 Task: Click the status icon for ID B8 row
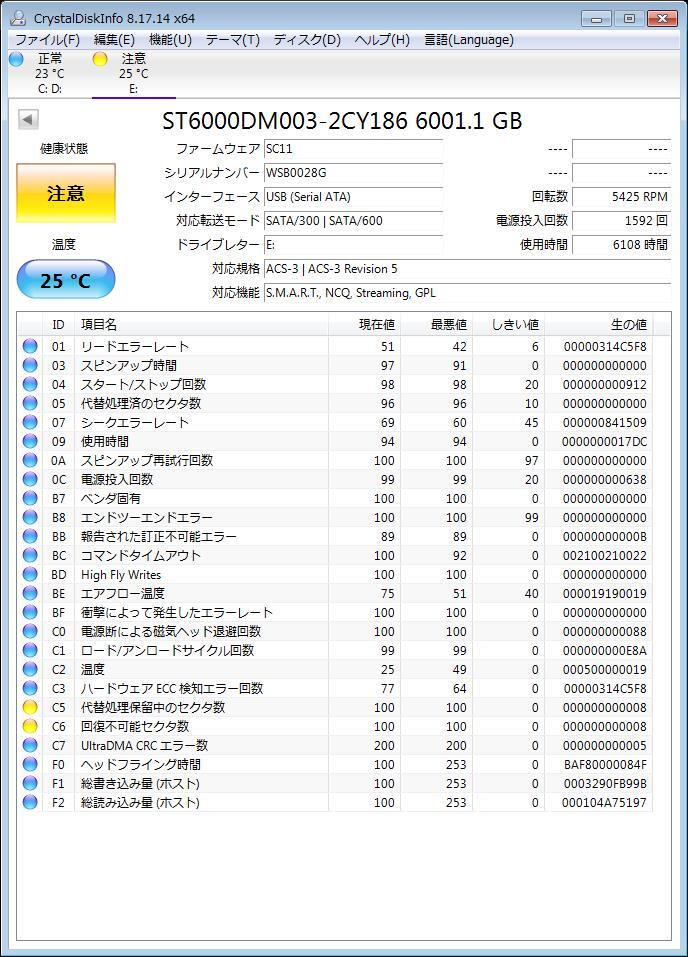pyautogui.click(x=30, y=517)
